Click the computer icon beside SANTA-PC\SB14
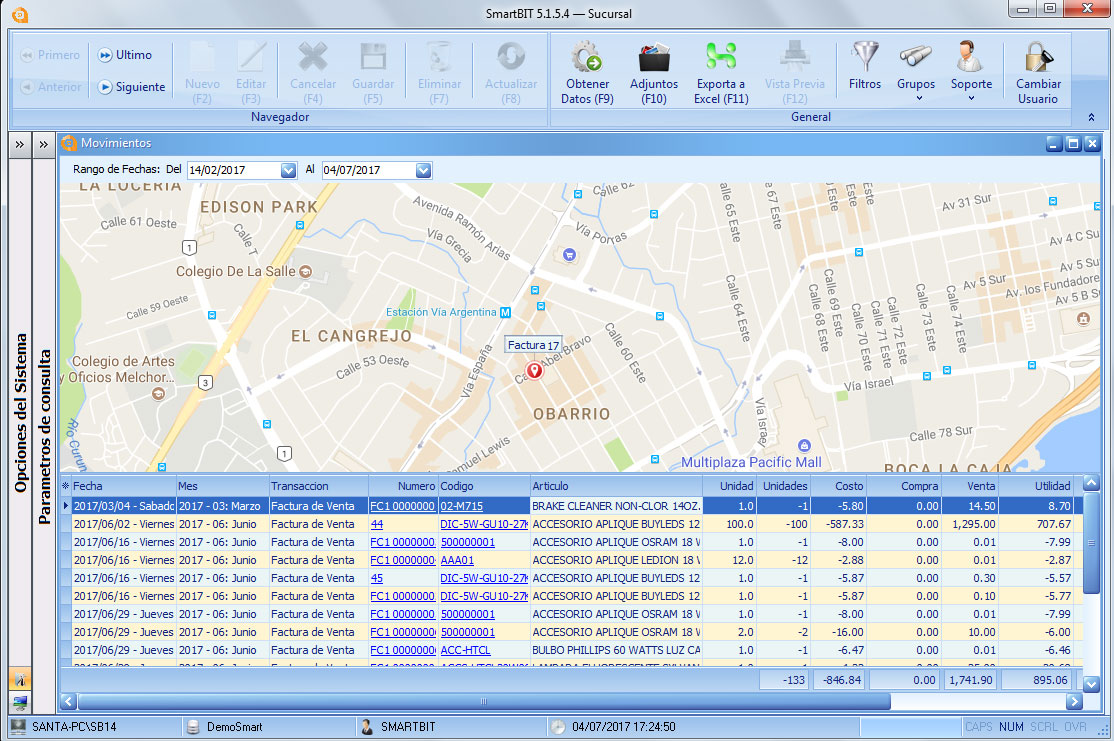This screenshot has width=1114, height=741. 18,727
